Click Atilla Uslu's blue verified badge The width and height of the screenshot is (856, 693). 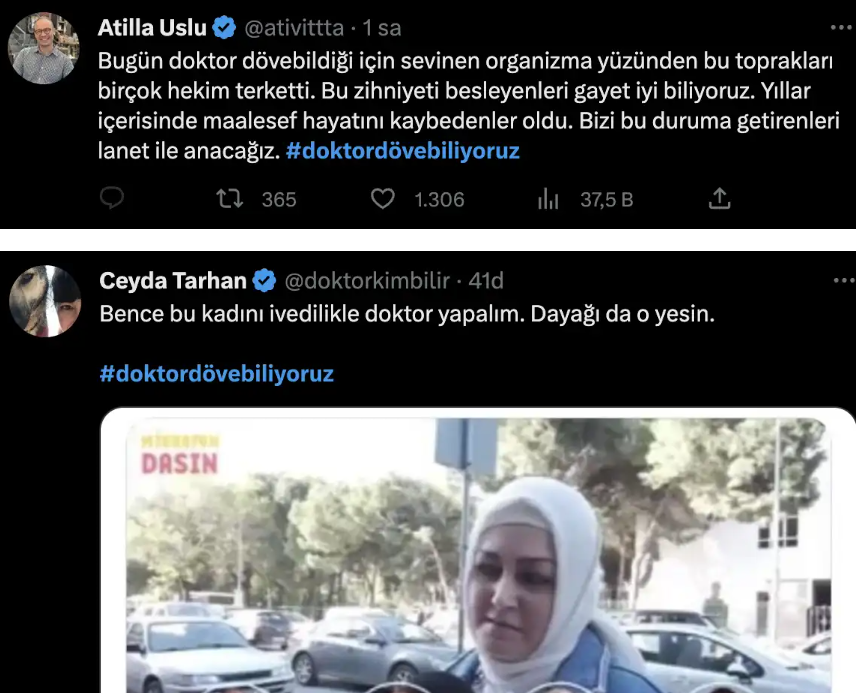pos(224,27)
